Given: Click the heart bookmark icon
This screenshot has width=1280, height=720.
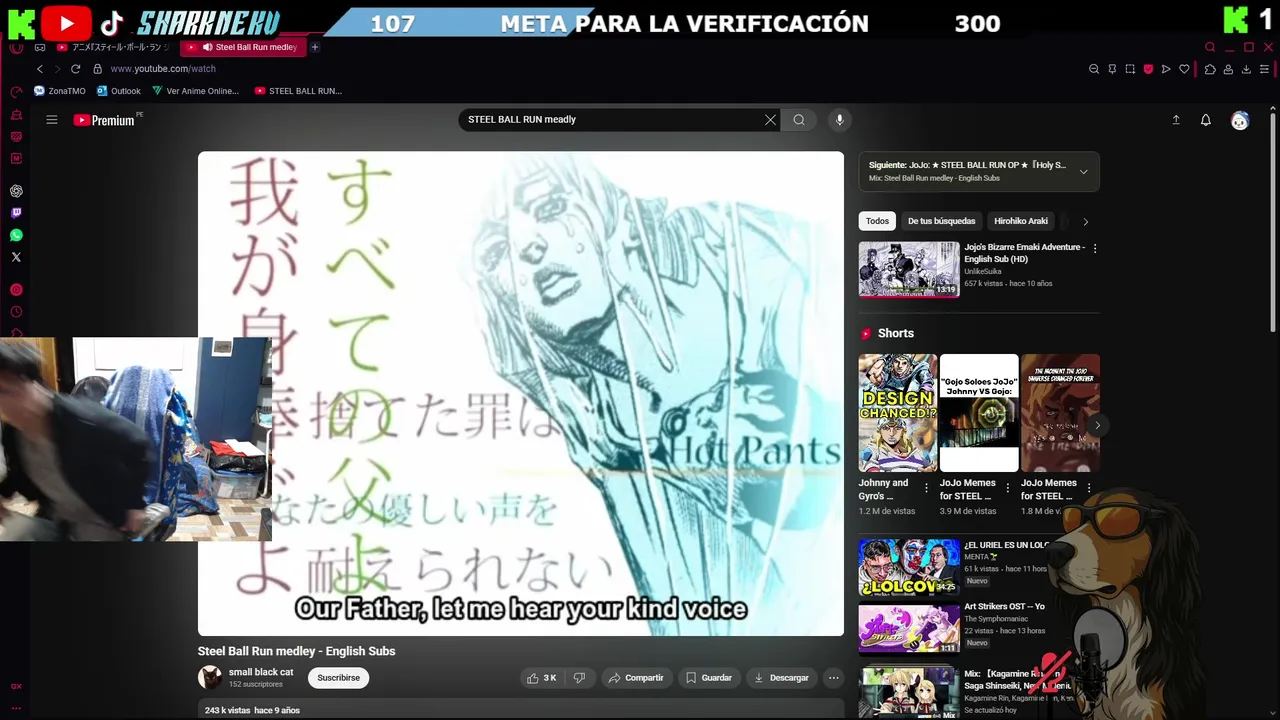Looking at the screenshot, I should [1184, 69].
